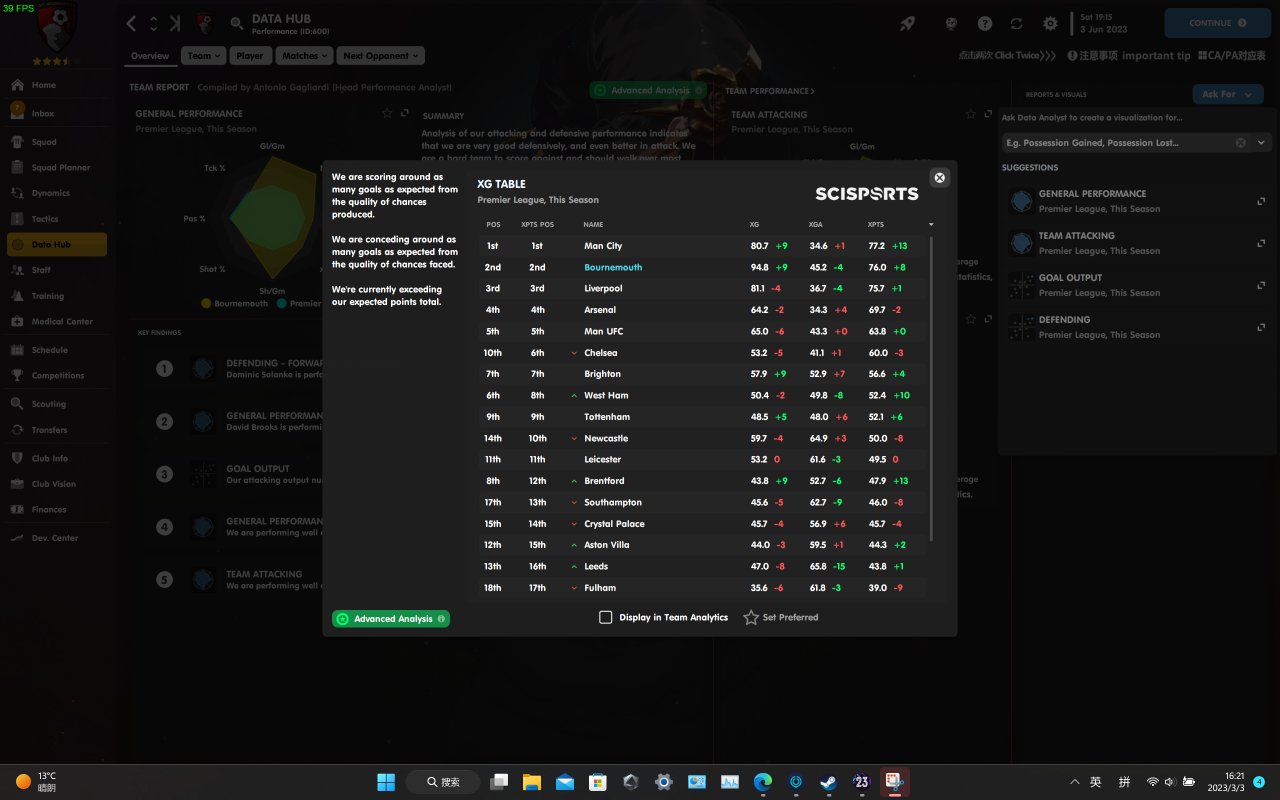Toggle the 英 input language indicator
The width and height of the screenshot is (1280, 800).
point(1096,782)
